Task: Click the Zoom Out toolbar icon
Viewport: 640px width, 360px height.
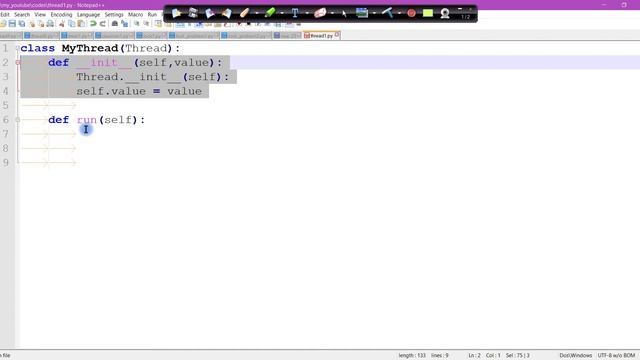Action: [x=146, y=24]
